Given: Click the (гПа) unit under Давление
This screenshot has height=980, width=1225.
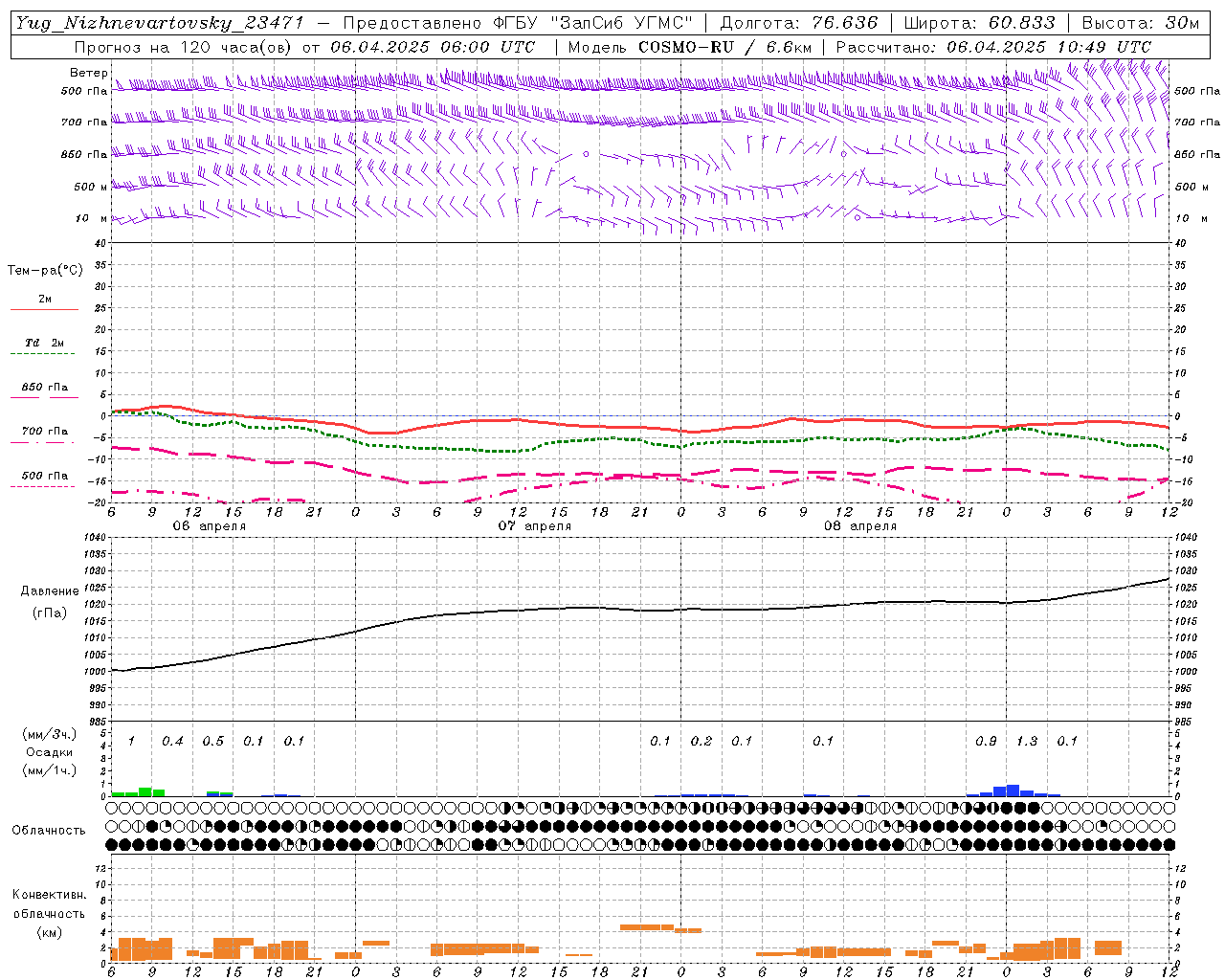Looking at the screenshot, I should click(x=50, y=613).
